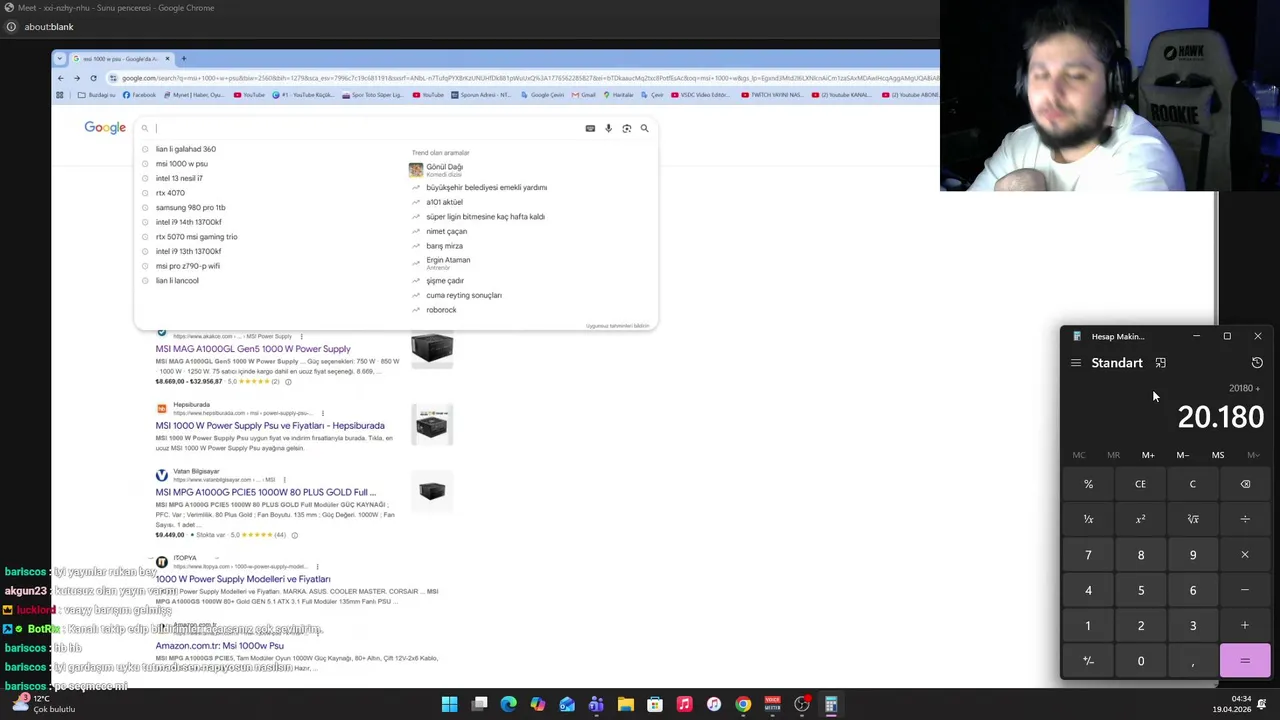Open the M memory list dropdown

(x=1253, y=455)
